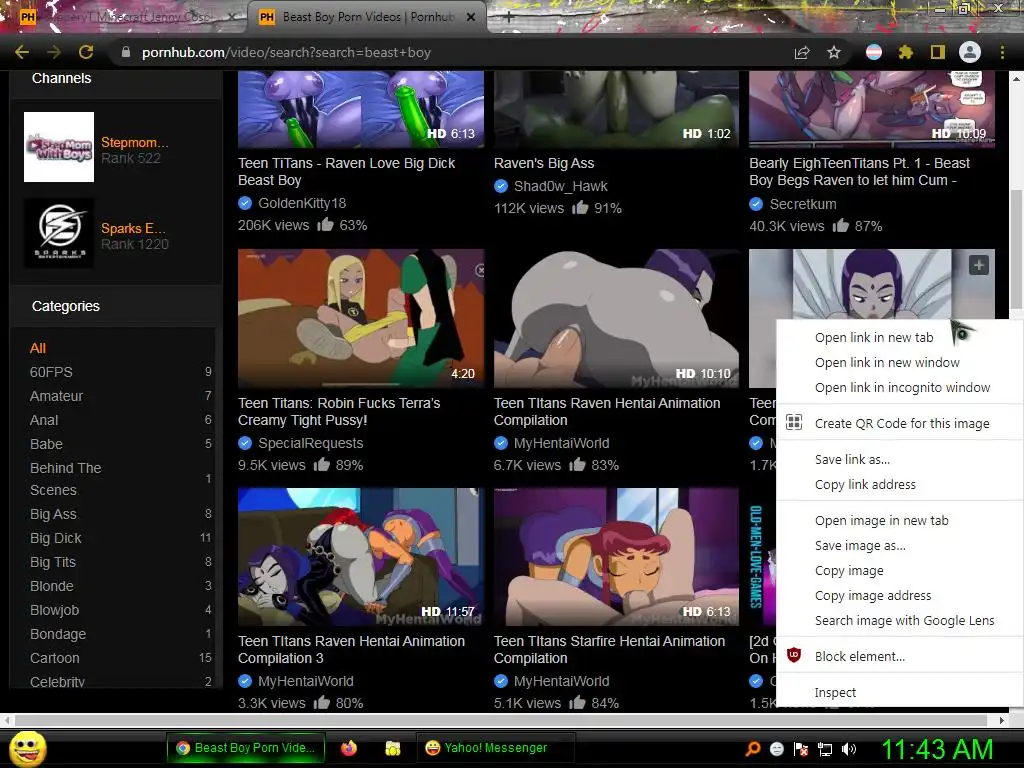This screenshot has width=1024, height=768.
Task: Select the 'Cartoon' category
Action: pos(54,658)
